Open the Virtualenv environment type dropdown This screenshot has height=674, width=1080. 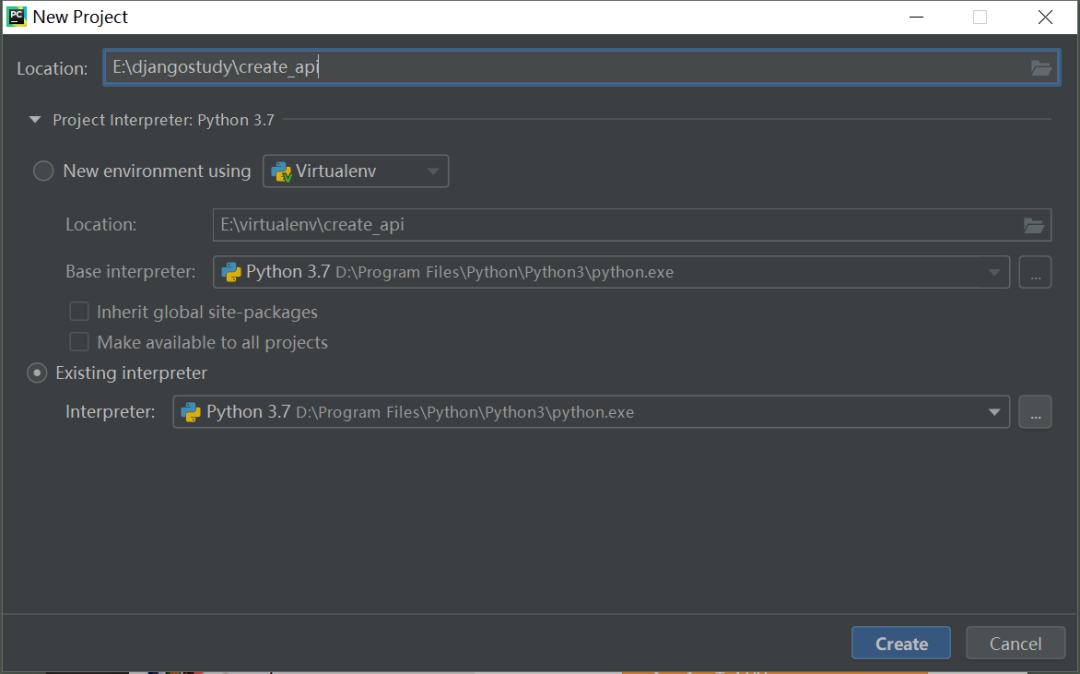point(355,171)
